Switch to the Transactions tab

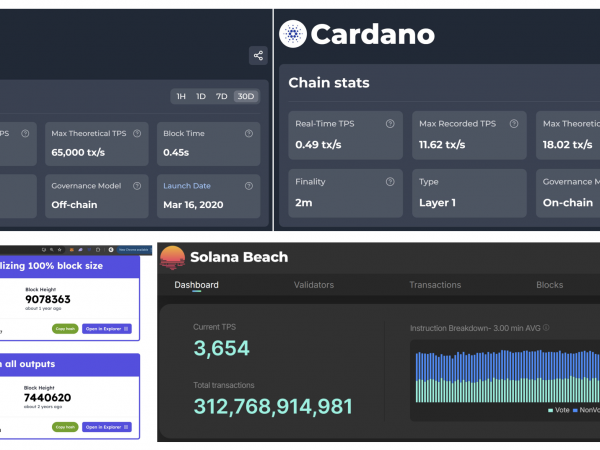(x=435, y=285)
